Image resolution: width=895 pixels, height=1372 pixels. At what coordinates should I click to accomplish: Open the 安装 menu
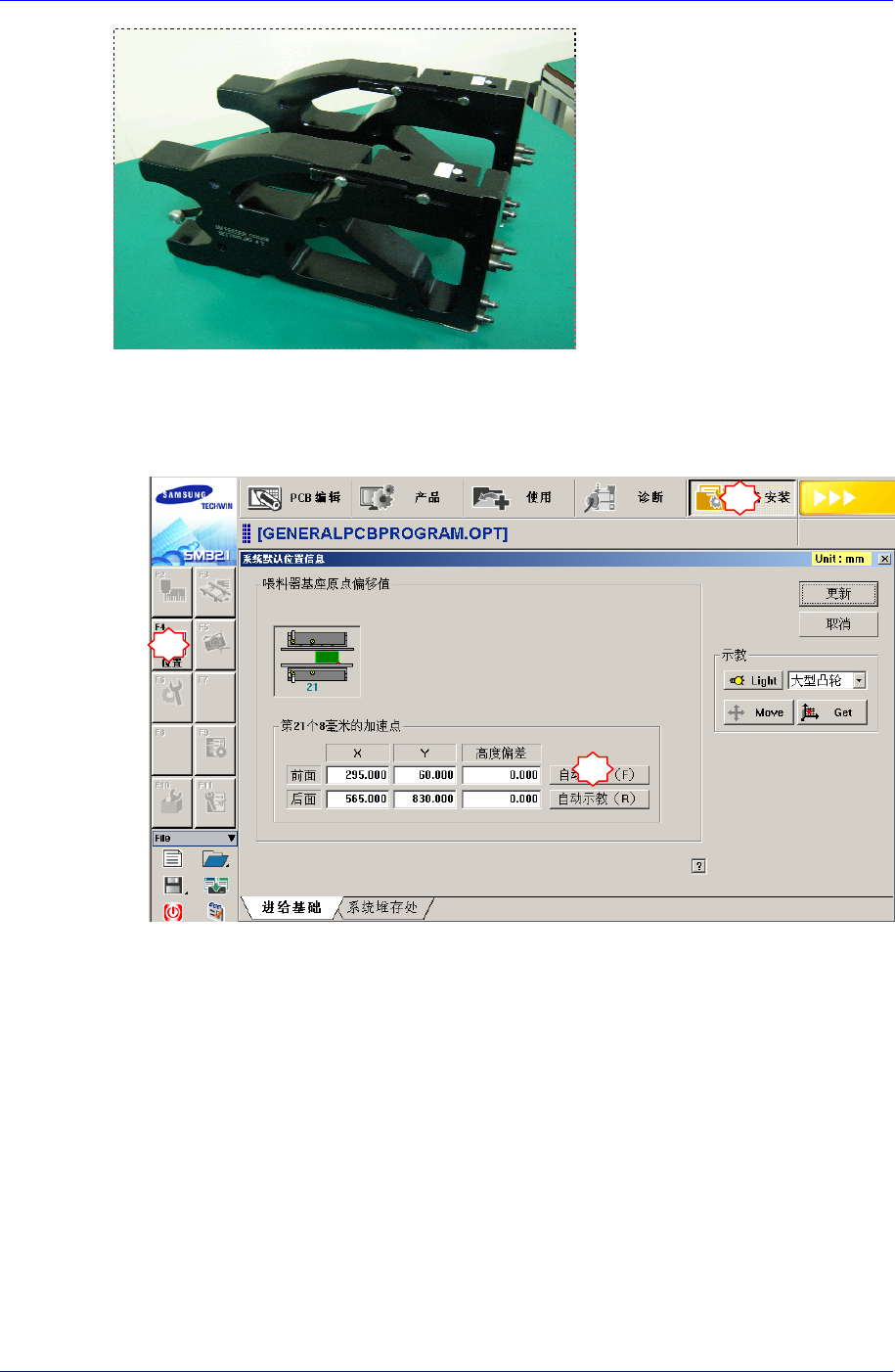point(742,497)
